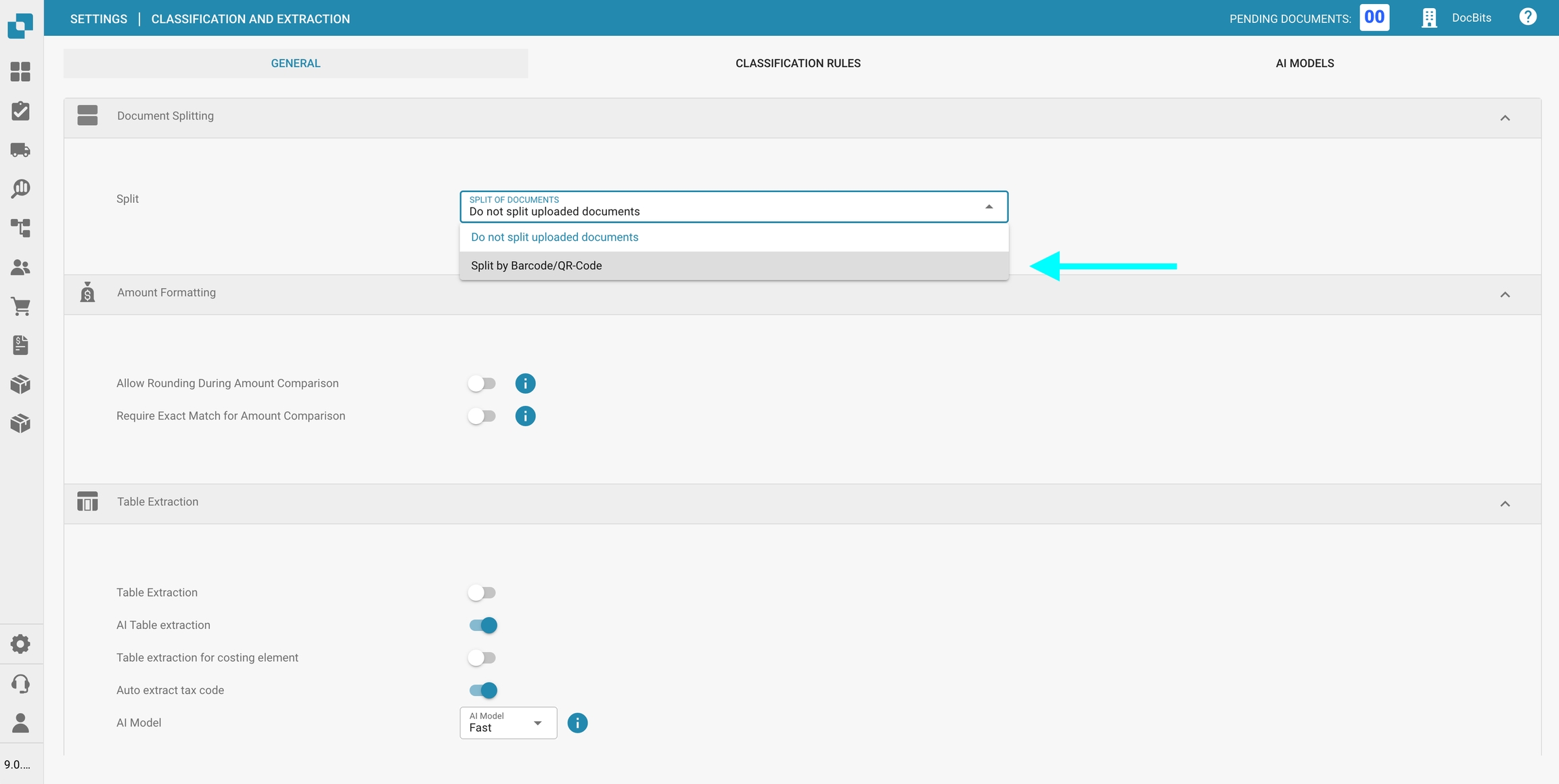
Task: Open the dashboard grid icon in sidebar
Action: tap(20, 72)
